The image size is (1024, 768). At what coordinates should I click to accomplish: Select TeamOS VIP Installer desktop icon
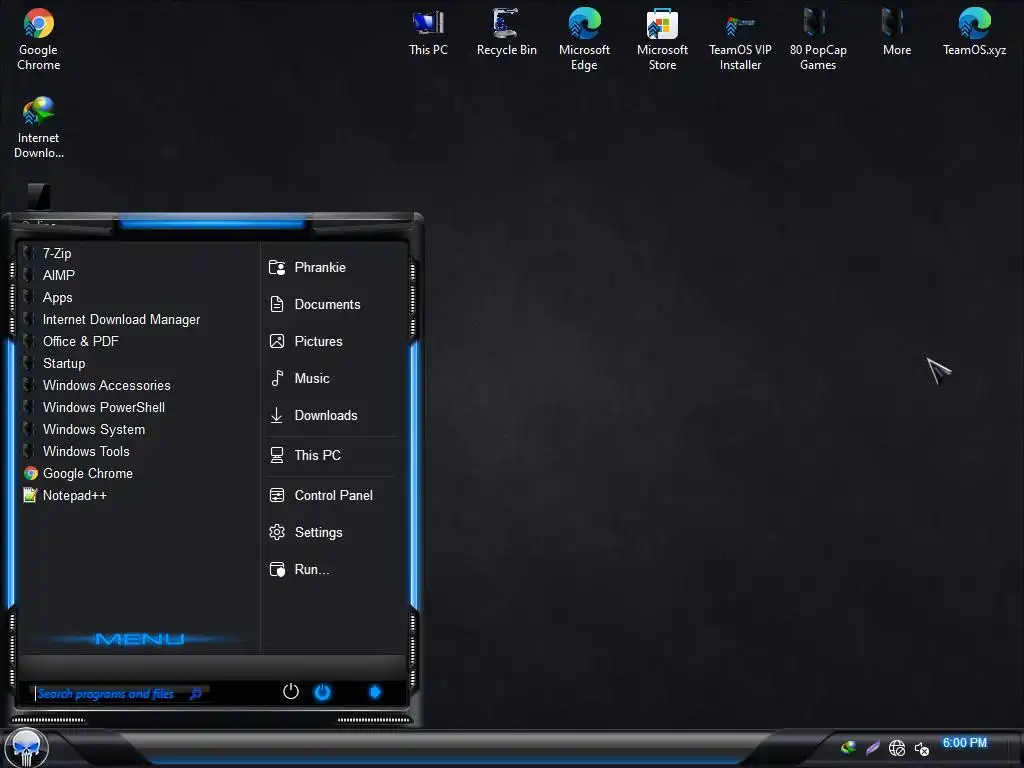(x=740, y=39)
